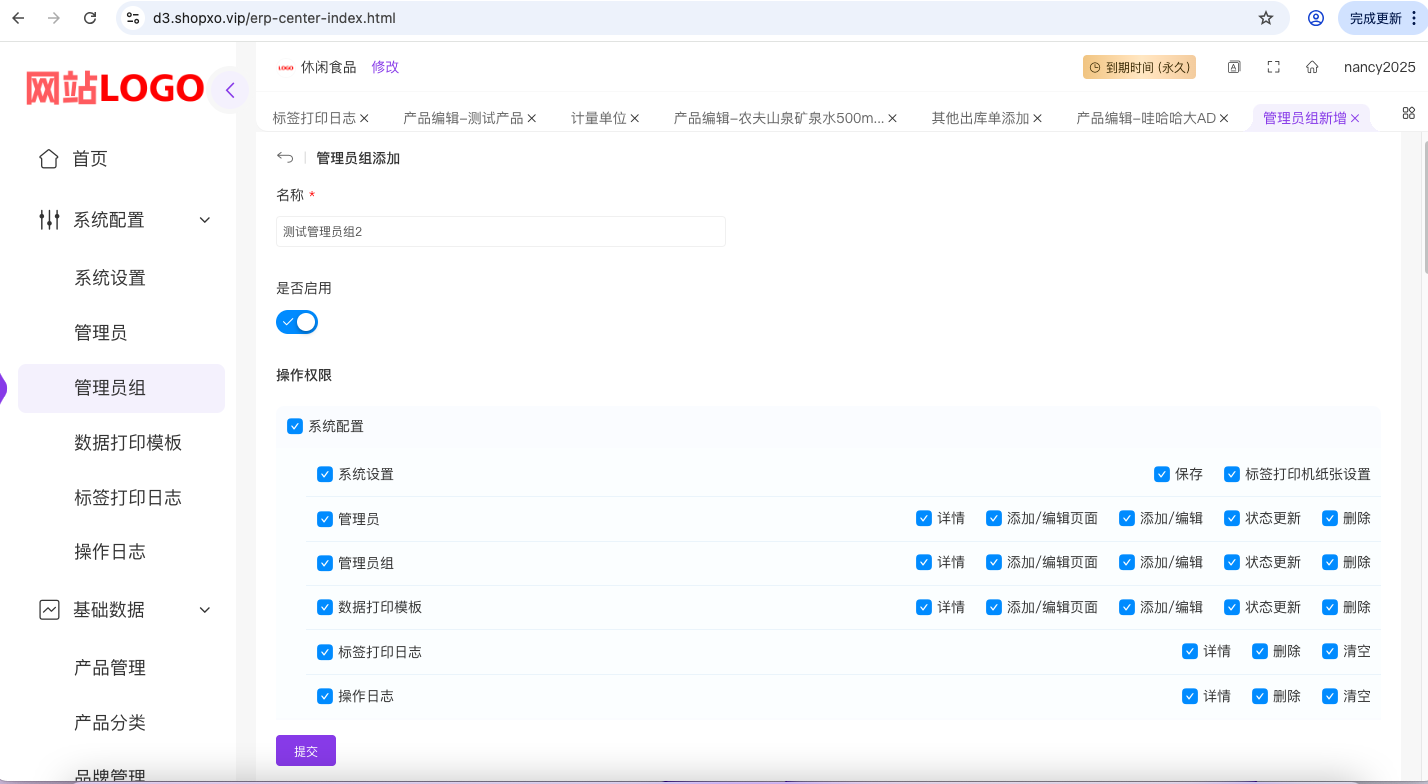Screen dimensions: 1428x784
Task: Open the tab grid menu icon
Action: (1408, 113)
